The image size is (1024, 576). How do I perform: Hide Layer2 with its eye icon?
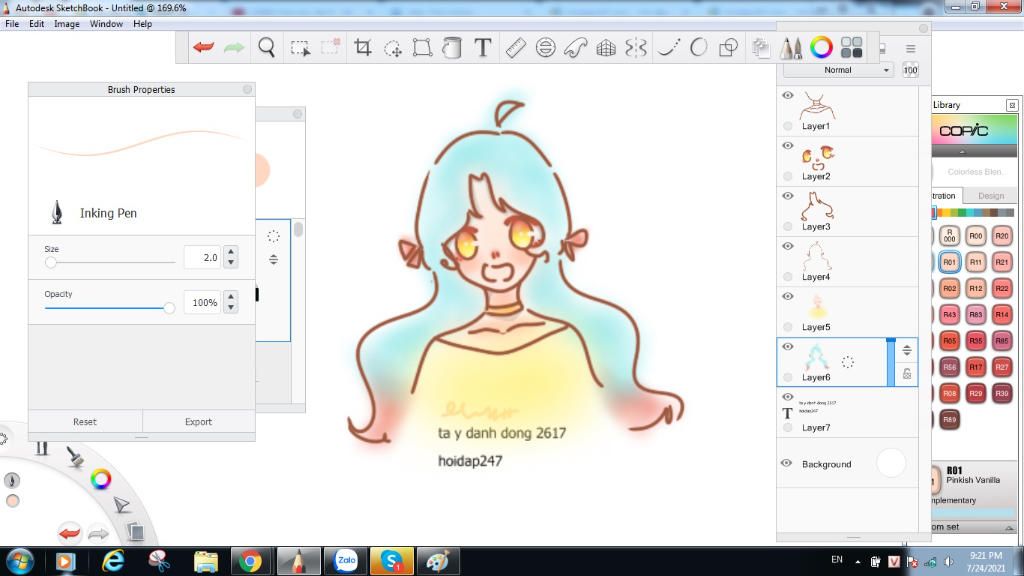[788, 146]
